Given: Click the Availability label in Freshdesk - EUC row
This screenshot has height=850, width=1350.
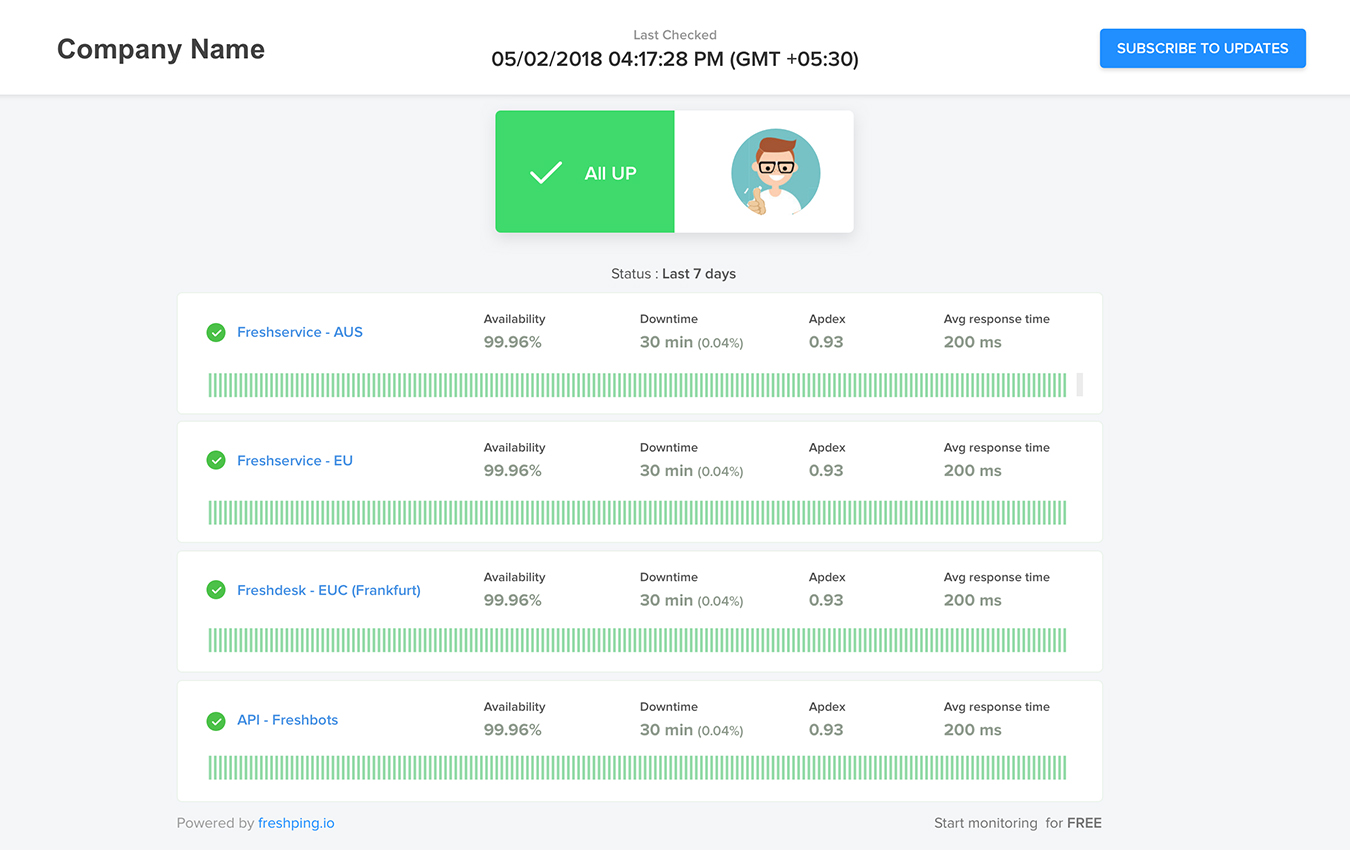Looking at the screenshot, I should pos(515,577).
